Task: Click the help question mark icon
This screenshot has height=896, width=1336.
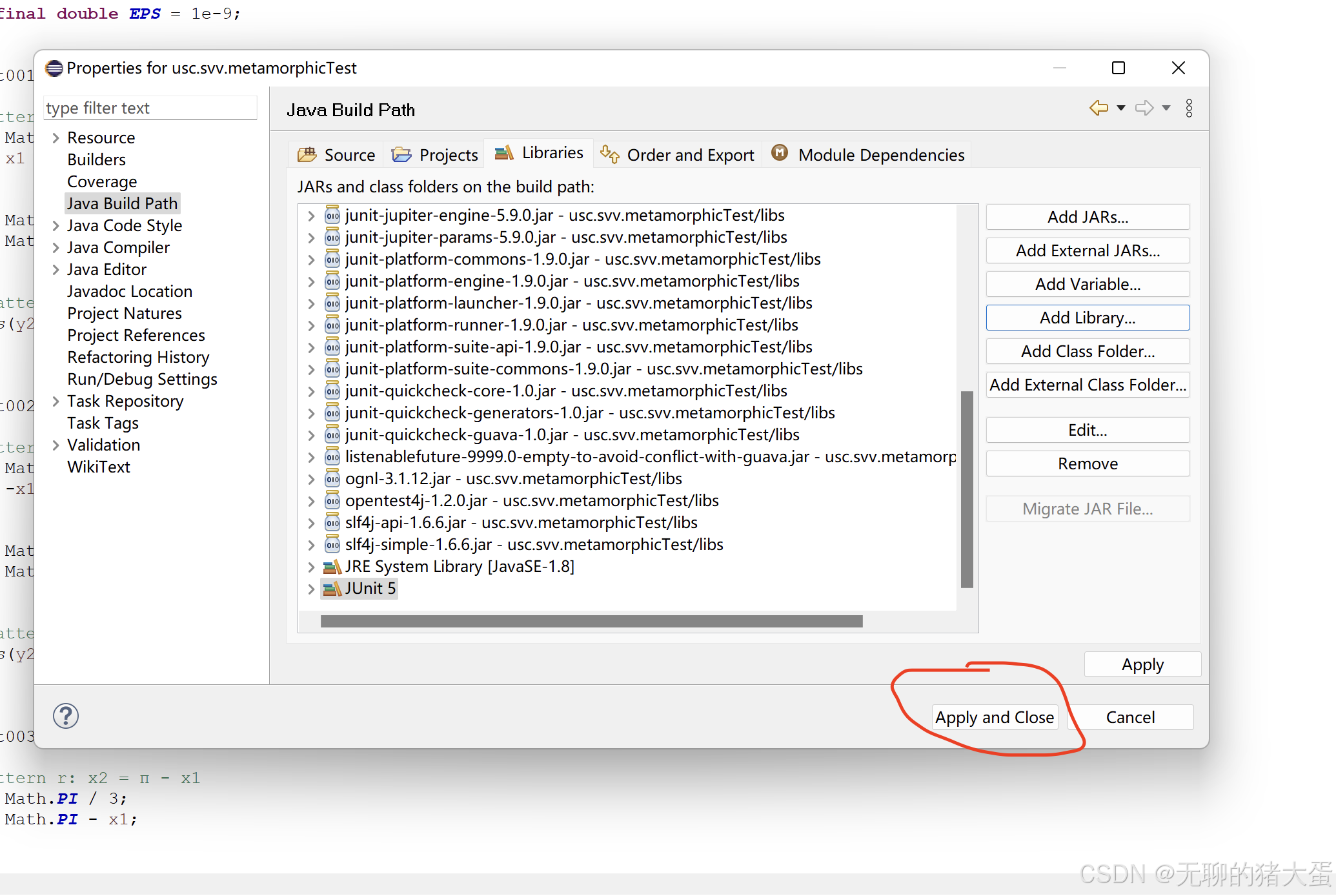Action: click(x=65, y=716)
